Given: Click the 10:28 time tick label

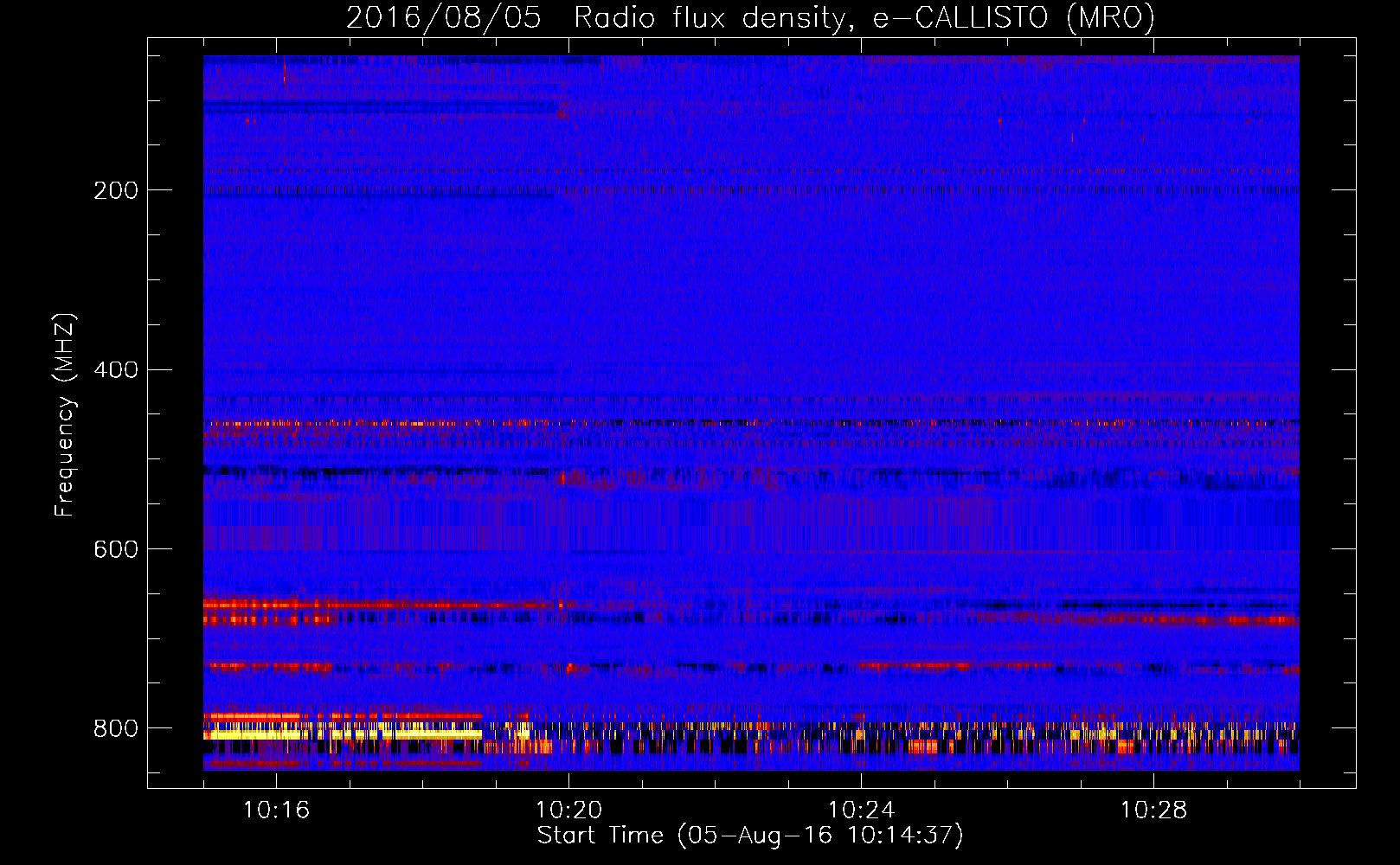Looking at the screenshot, I should tap(1154, 811).
